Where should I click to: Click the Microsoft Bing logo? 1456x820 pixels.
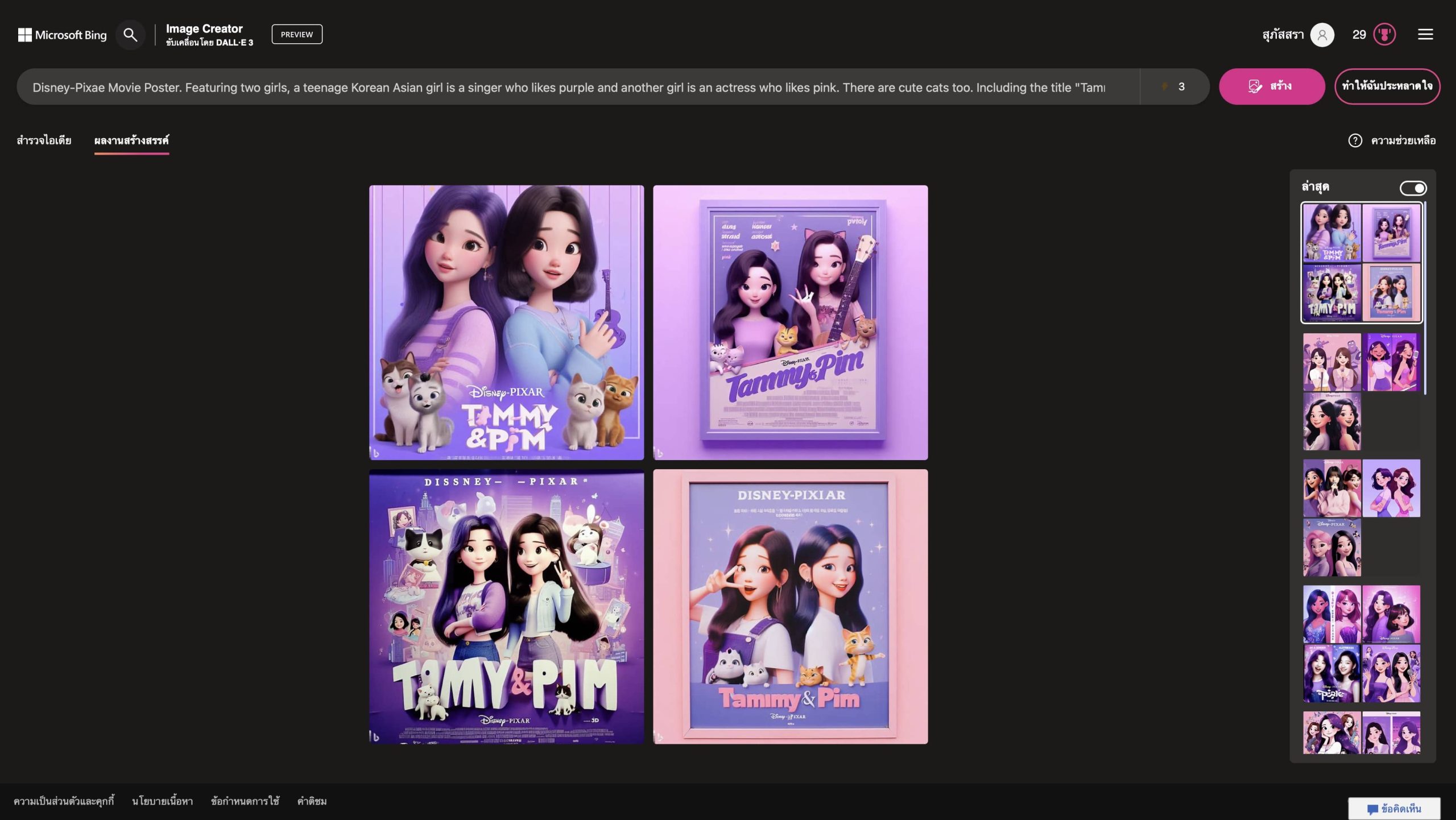[62, 35]
